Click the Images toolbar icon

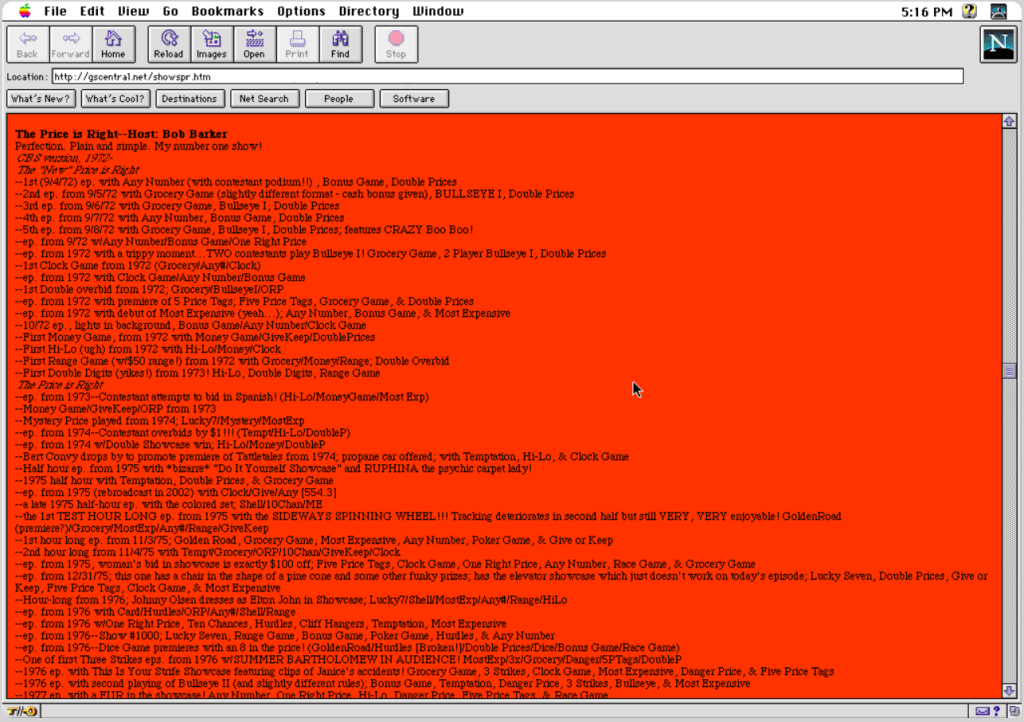[x=211, y=43]
